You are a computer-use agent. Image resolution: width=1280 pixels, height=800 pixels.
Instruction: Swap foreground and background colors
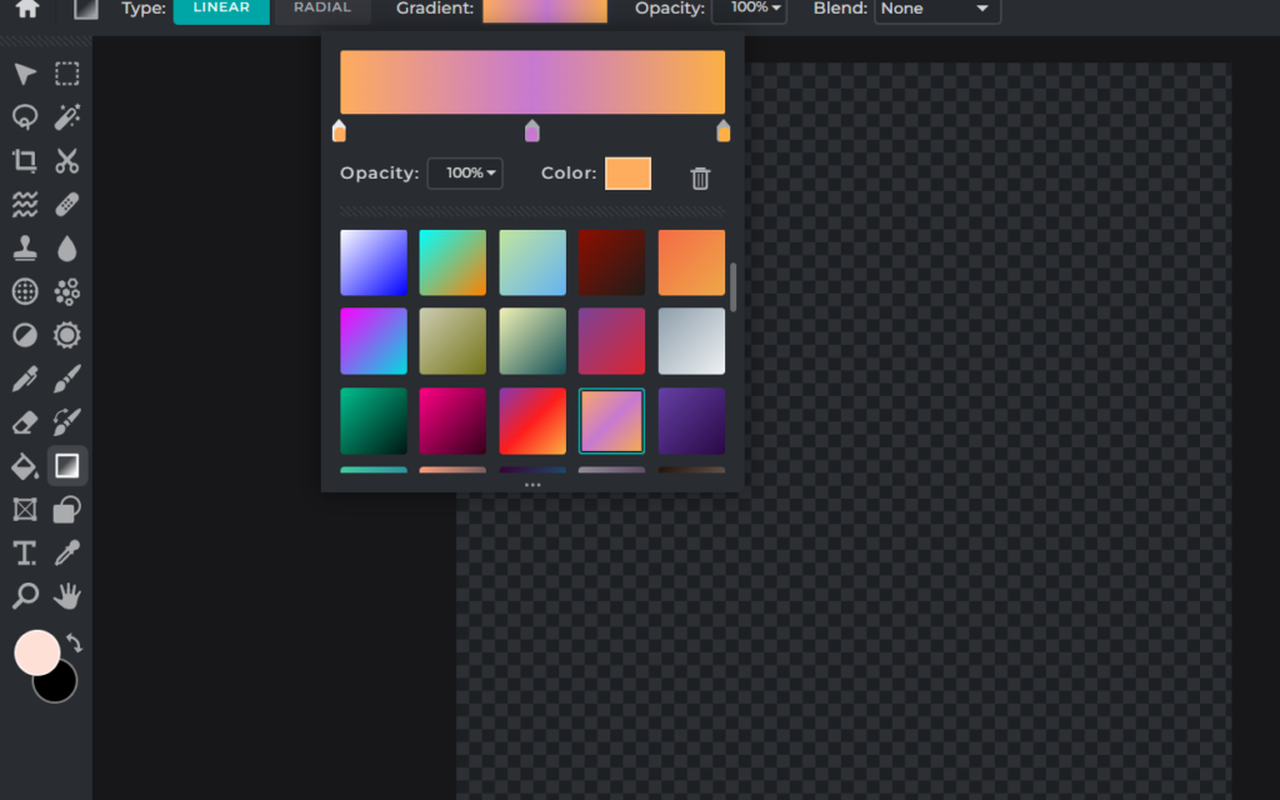click(74, 643)
